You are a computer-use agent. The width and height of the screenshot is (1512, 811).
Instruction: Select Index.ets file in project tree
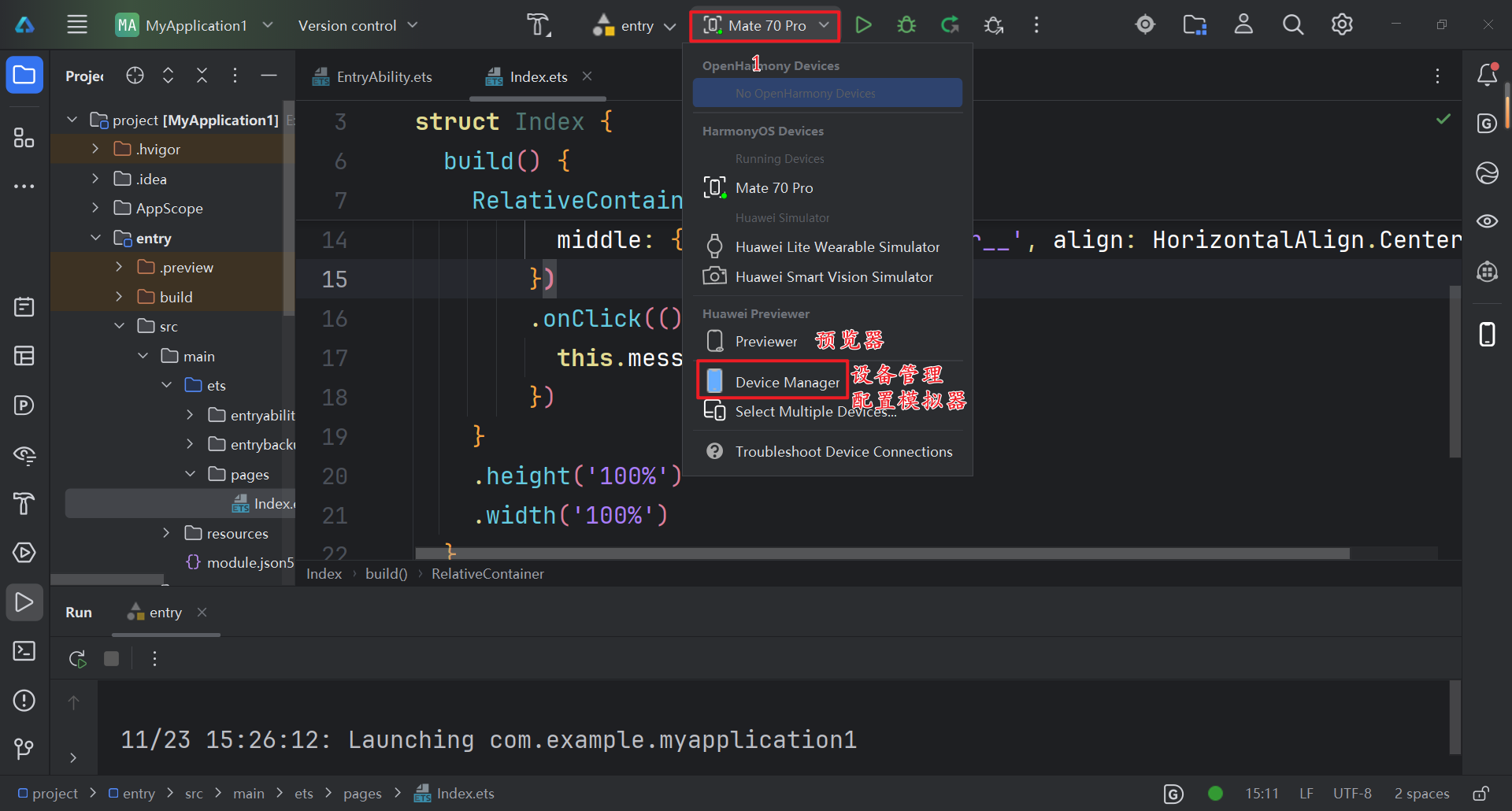(180, 503)
